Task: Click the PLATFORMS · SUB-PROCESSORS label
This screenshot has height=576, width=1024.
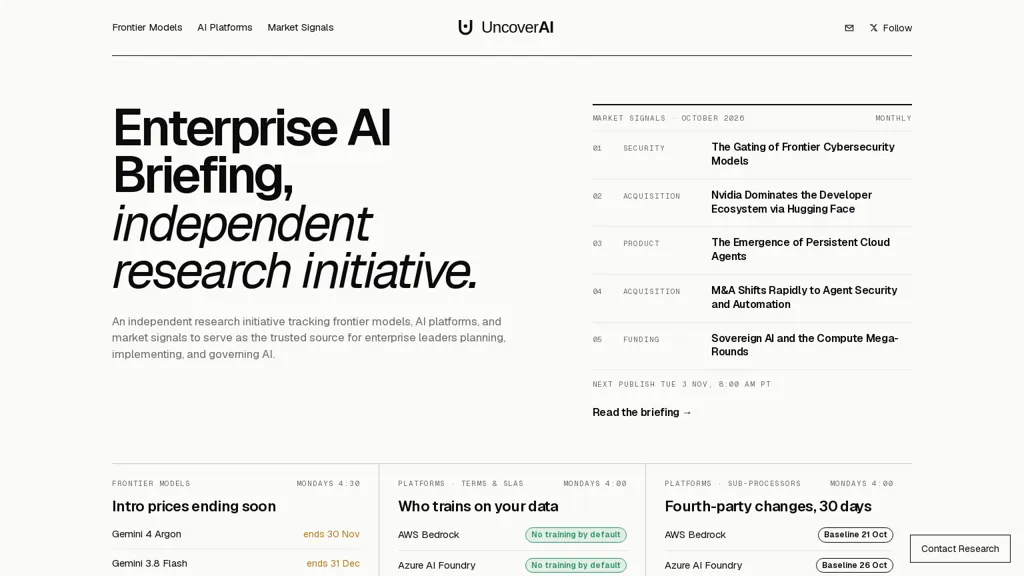Action: click(732, 483)
